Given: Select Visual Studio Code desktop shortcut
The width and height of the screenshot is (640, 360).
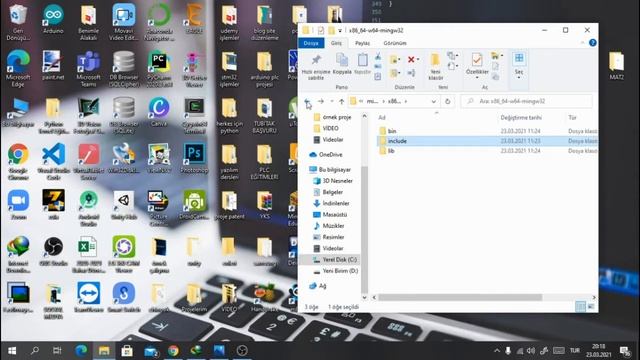Looking at the screenshot, I should (53, 162).
